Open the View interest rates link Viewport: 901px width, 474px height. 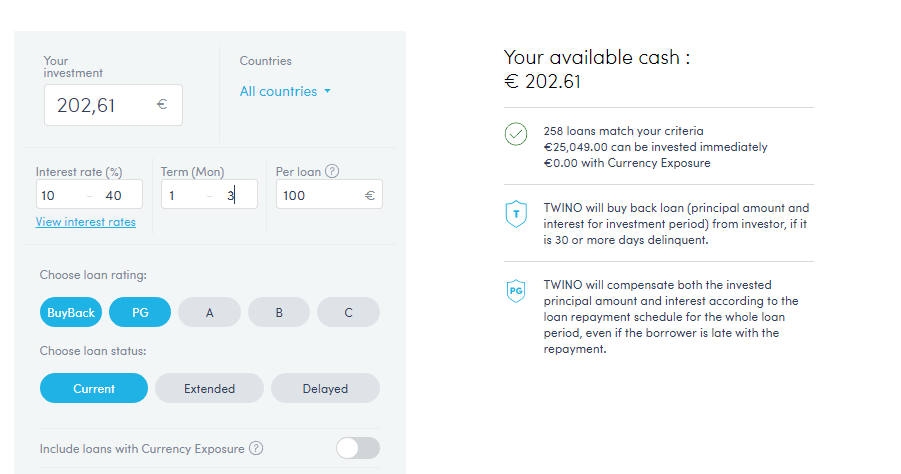click(x=86, y=222)
